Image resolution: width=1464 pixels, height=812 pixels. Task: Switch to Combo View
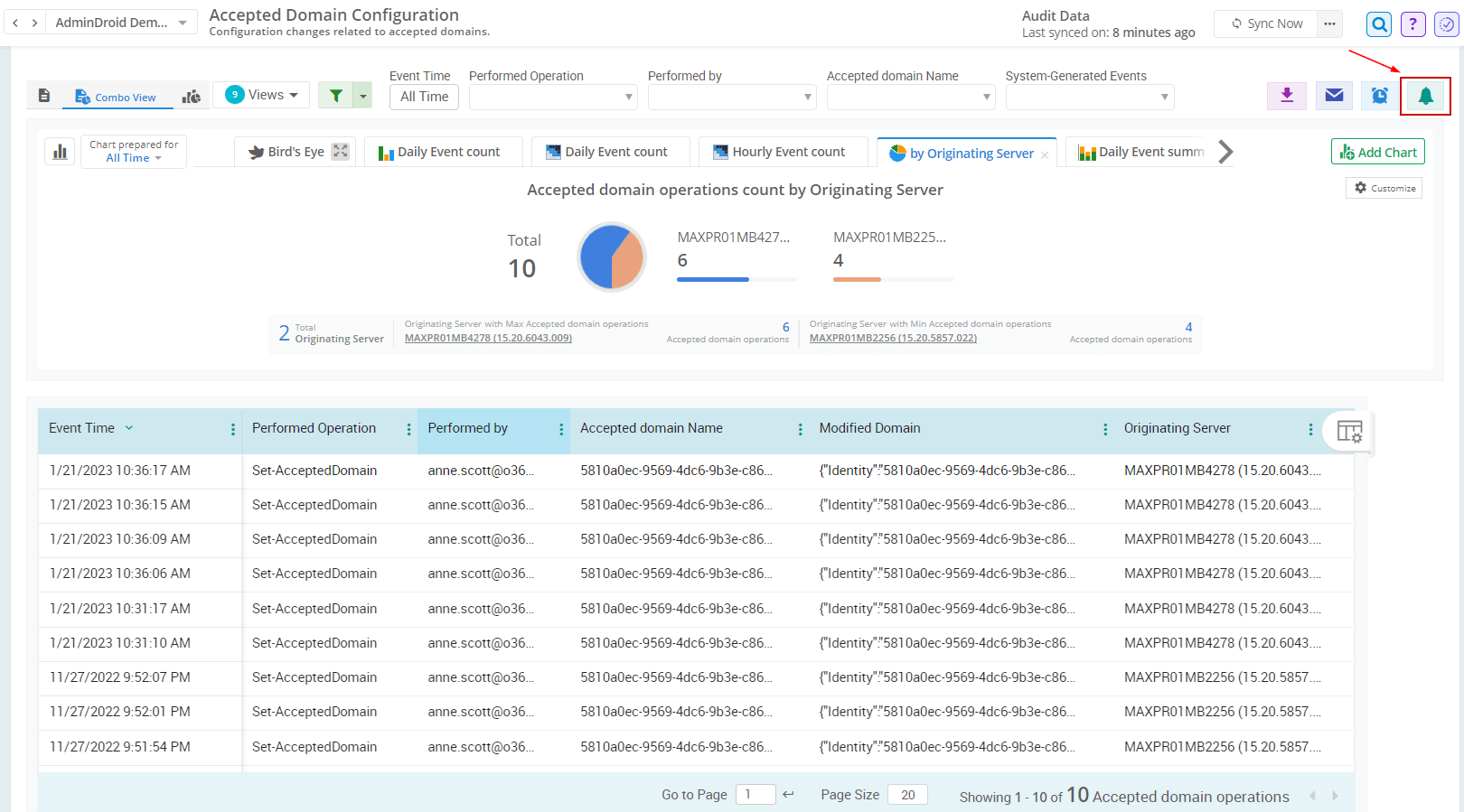117,98
